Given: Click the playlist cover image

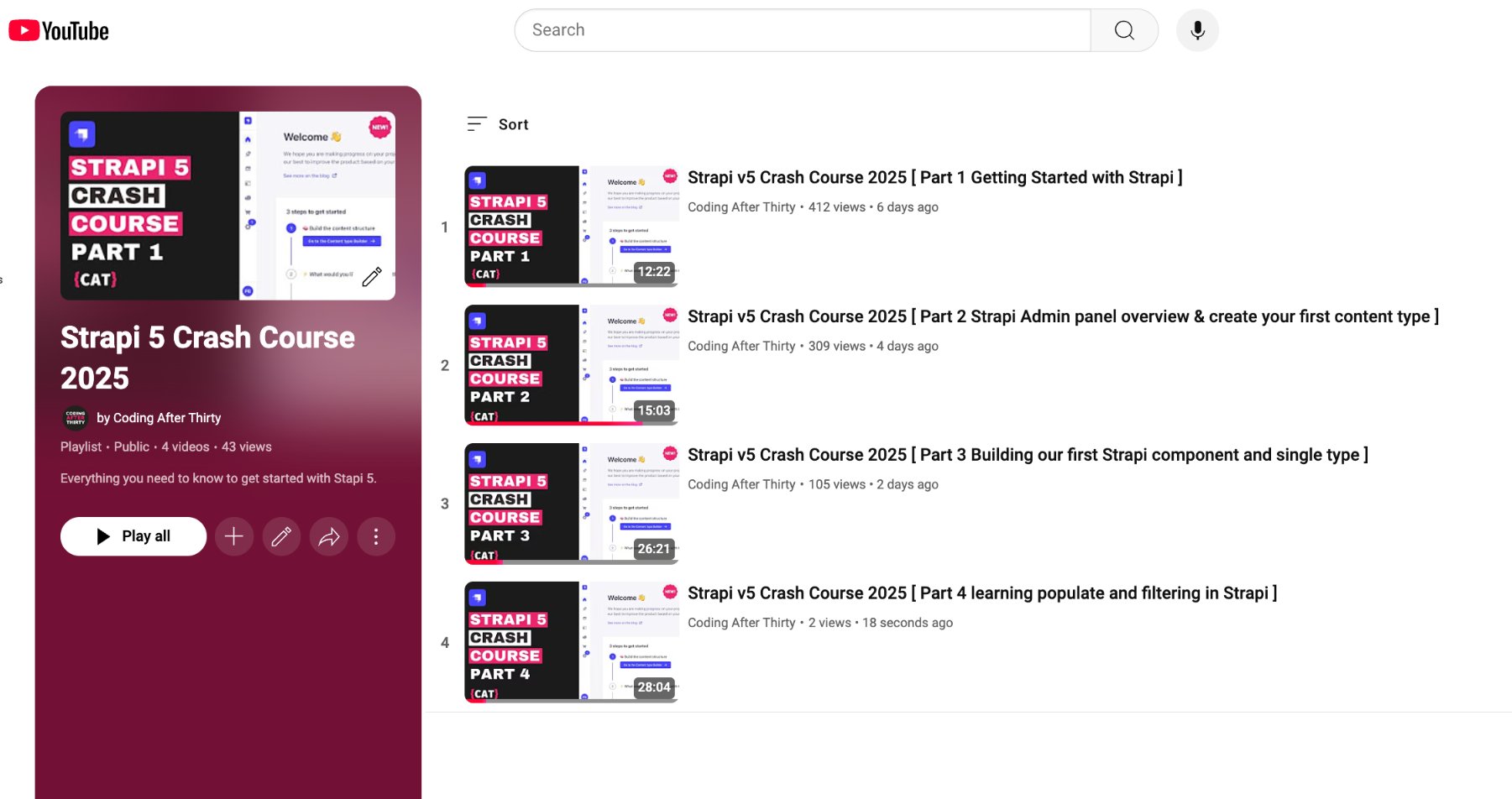Looking at the screenshot, I should tap(228, 206).
